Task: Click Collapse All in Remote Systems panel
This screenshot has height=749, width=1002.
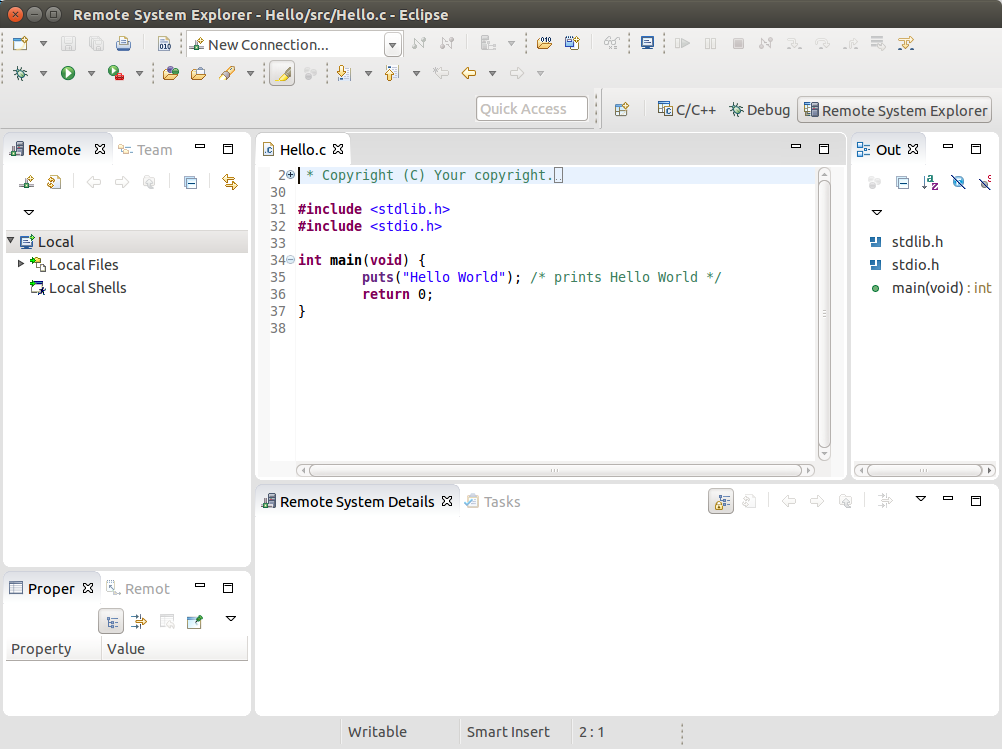Action: coord(190,182)
